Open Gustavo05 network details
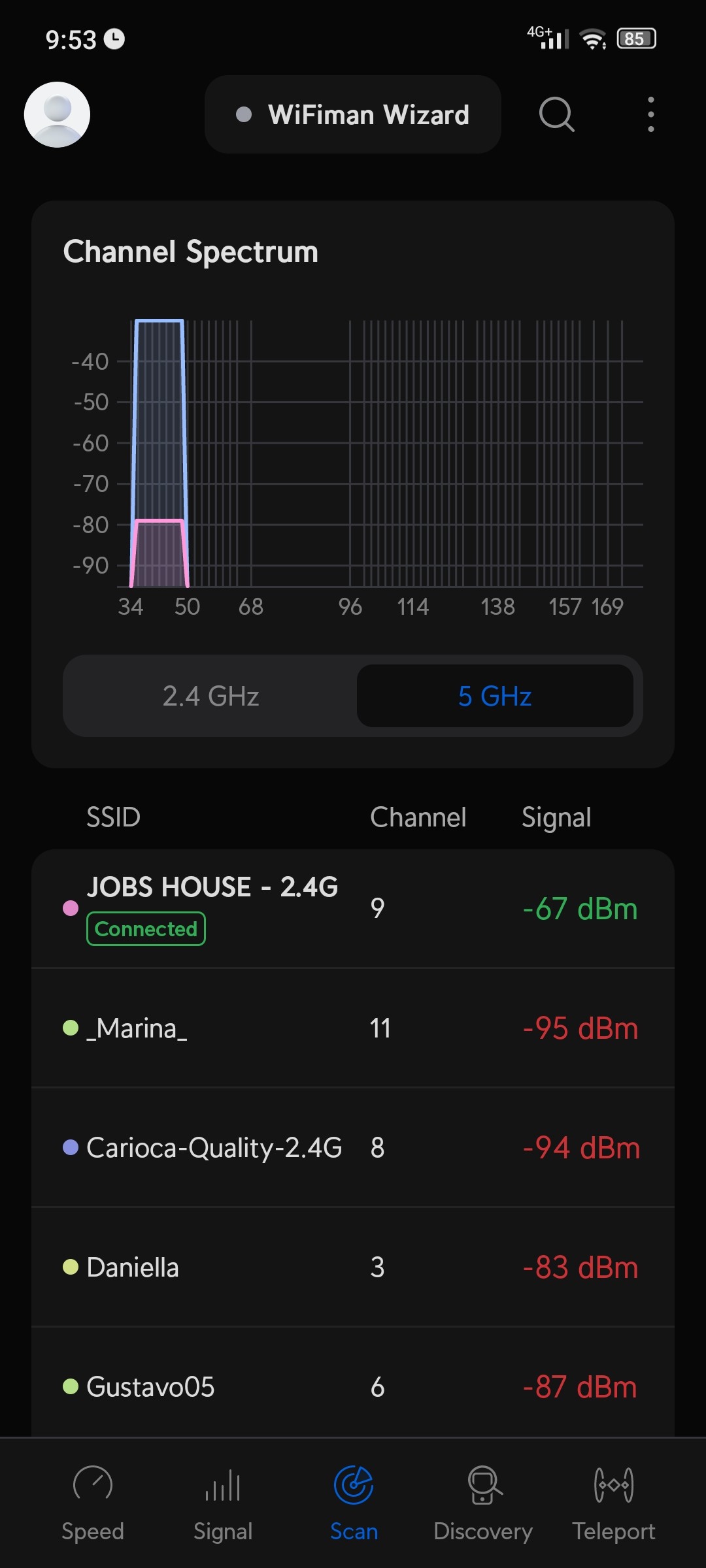The width and height of the screenshot is (706, 1568). click(x=353, y=1386)
